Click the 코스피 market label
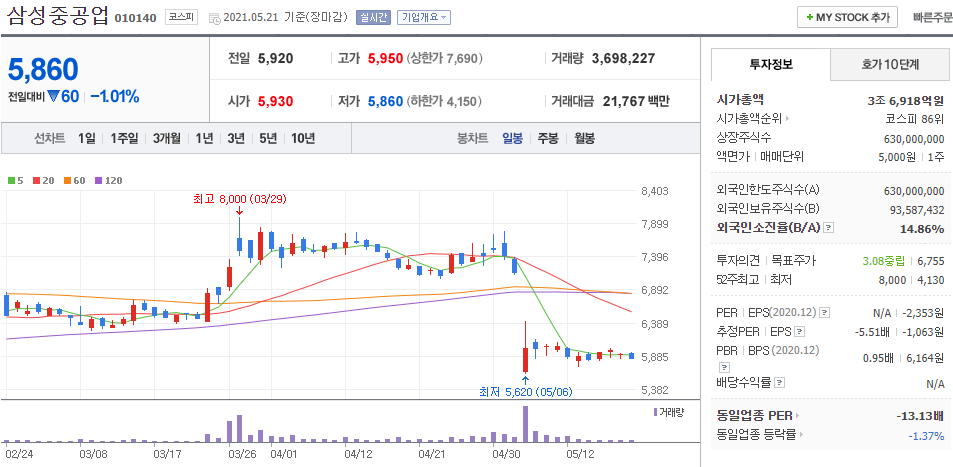The height and width of the screenshot is (467, 953). coord(182,17)
